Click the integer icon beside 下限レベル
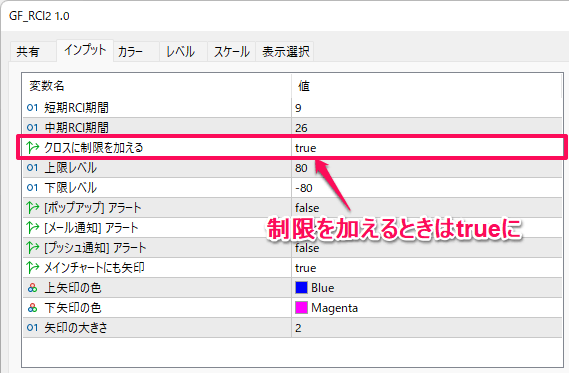This screenshot has height=373, width=569. (x=32, y=188)
